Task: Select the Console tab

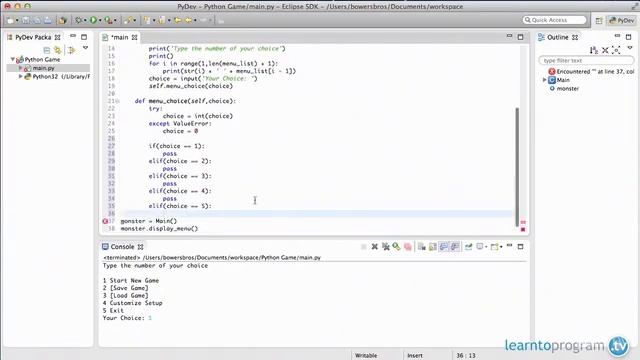Action: coord(122,247)
